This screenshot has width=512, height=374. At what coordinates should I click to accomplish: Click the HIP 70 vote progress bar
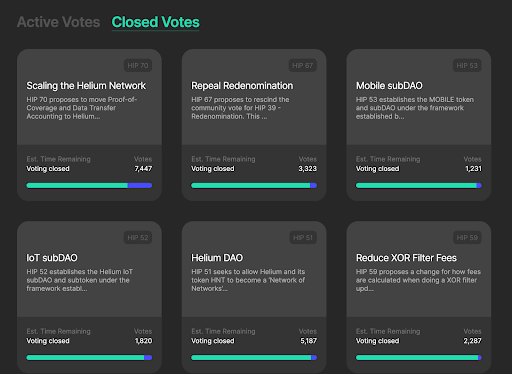[89, 185]
